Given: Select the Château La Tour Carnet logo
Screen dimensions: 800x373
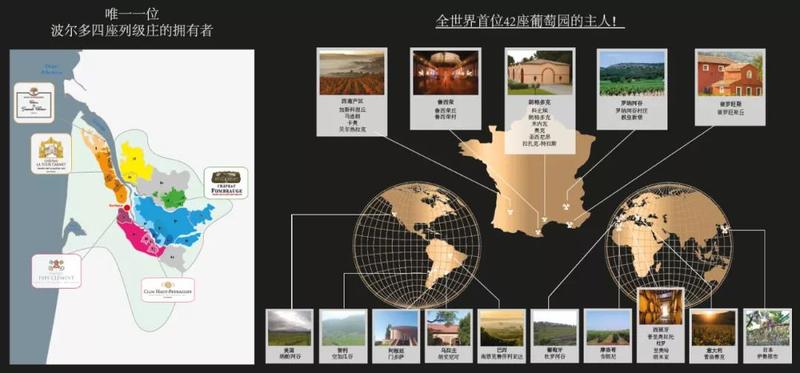Looking at the screenshot, I should pyautogui.click(x=51, y=154).
